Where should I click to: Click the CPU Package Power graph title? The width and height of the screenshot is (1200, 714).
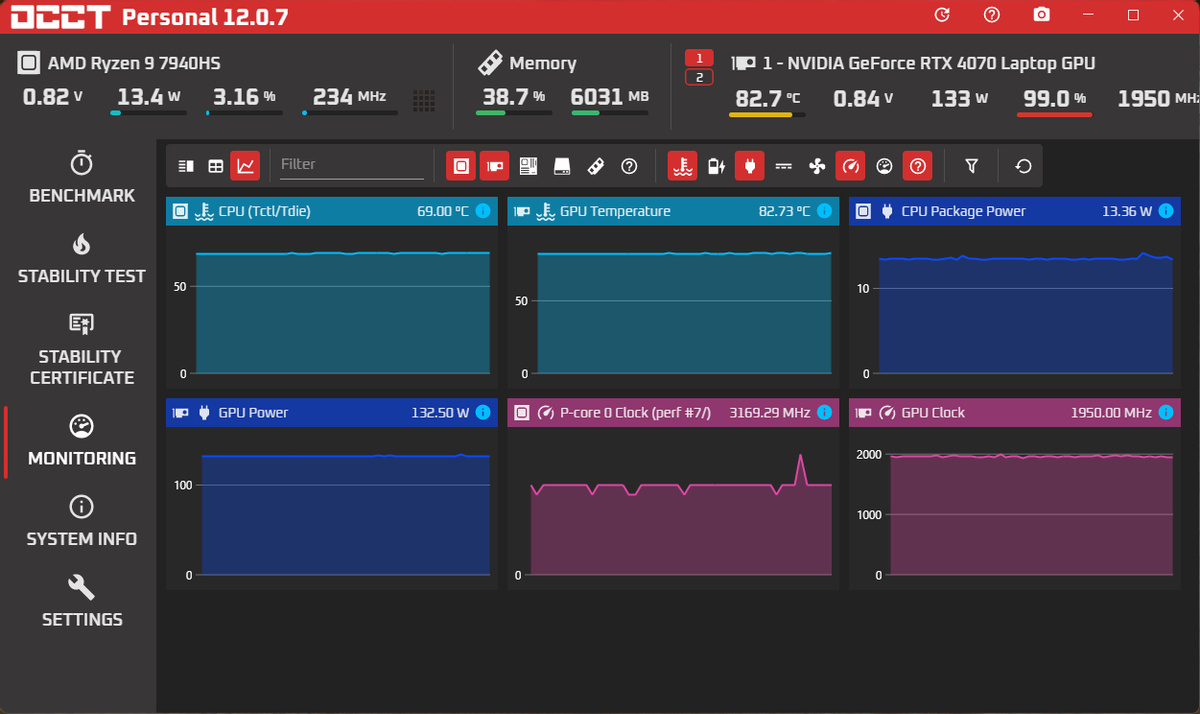(963, 211)
